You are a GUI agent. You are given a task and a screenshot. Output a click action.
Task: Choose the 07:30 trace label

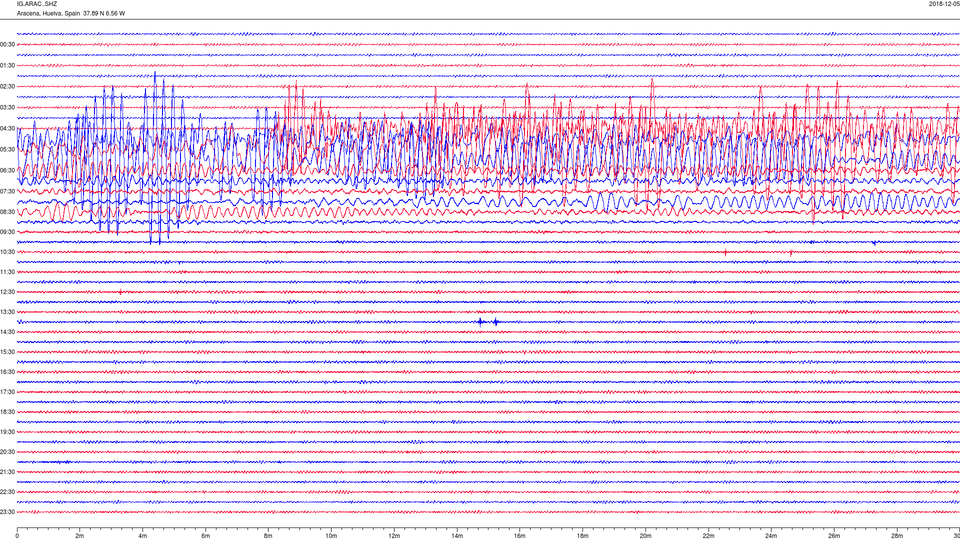coord(7,192)
